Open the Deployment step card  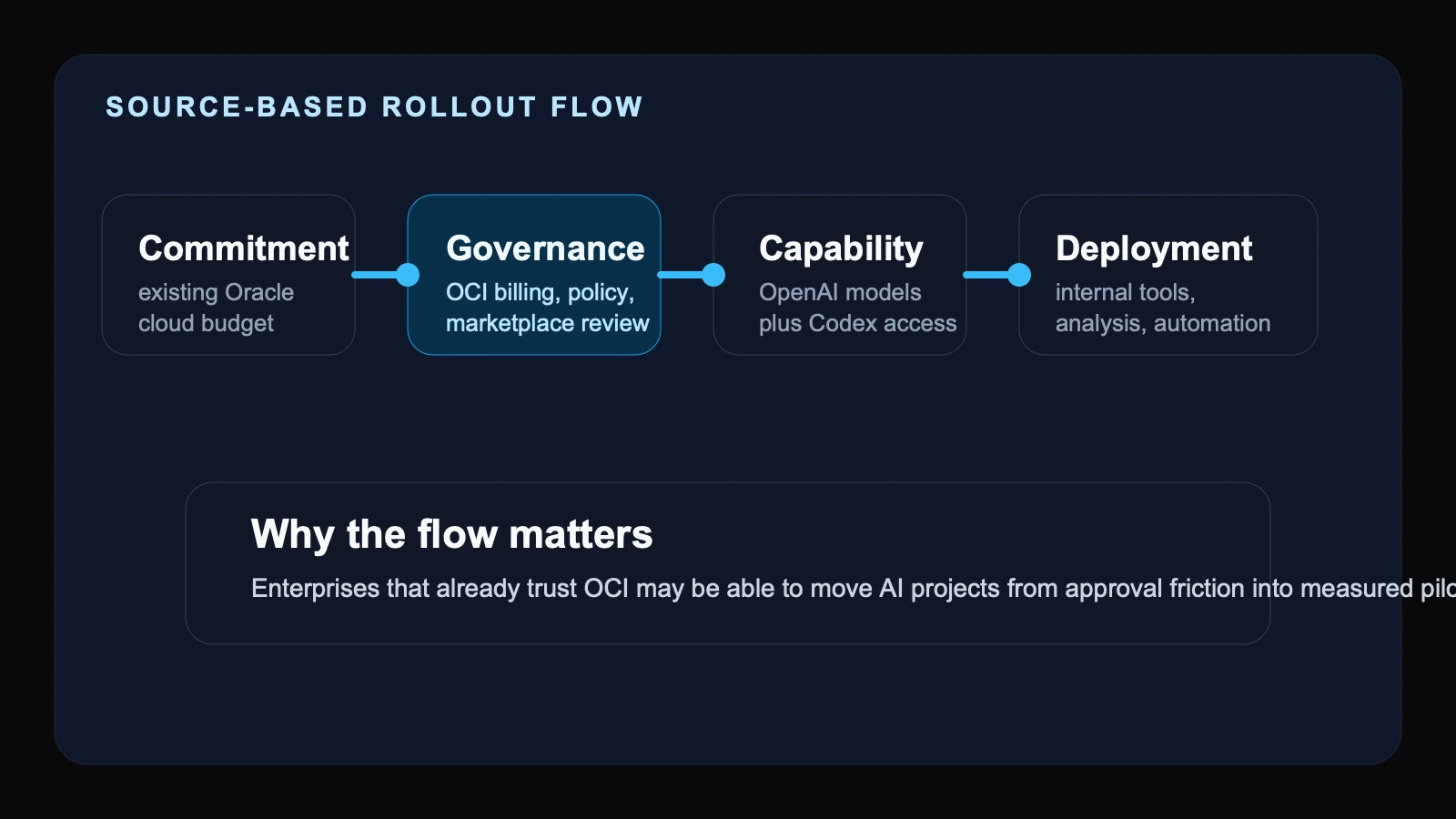[x=1168, y=275]
